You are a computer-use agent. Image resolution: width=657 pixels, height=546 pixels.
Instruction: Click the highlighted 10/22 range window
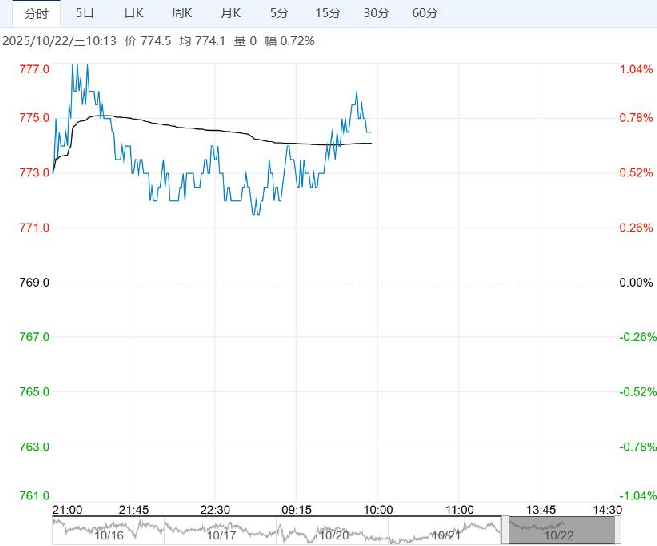coord(559,530)
